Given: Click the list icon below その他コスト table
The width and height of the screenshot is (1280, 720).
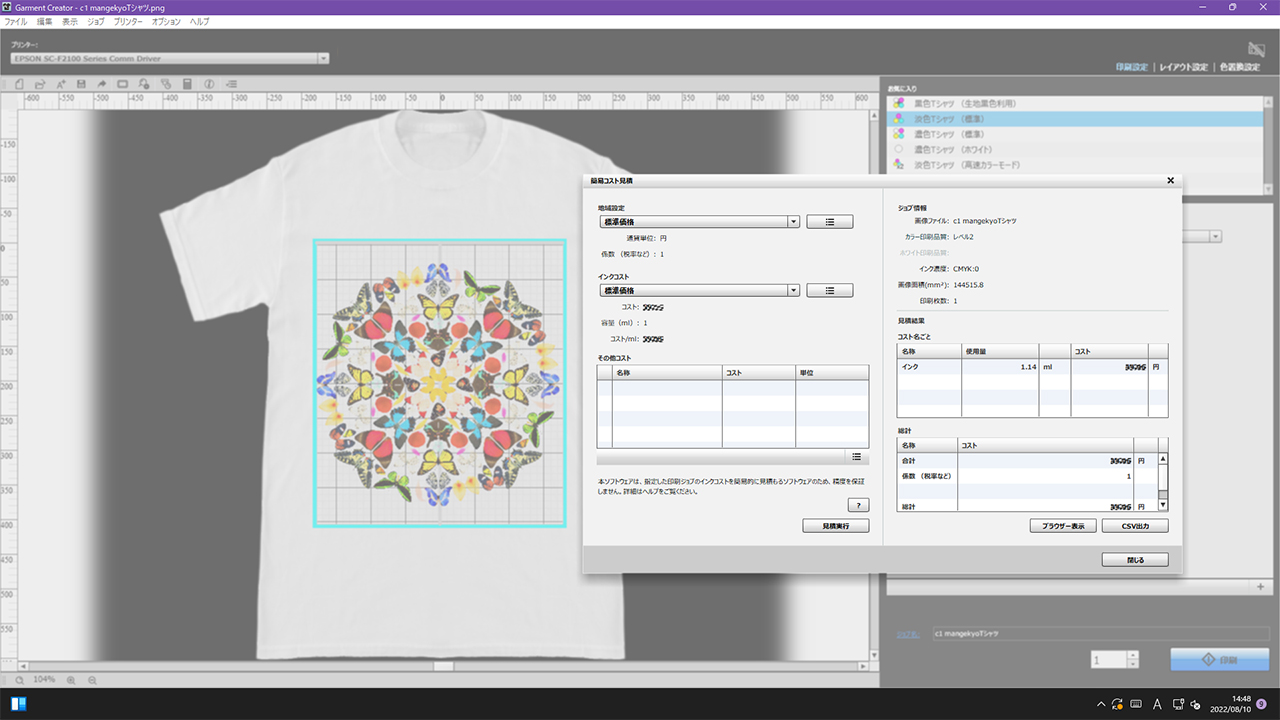Looking at the screenshot, I should pyautogui.click(x=857, y=457).
